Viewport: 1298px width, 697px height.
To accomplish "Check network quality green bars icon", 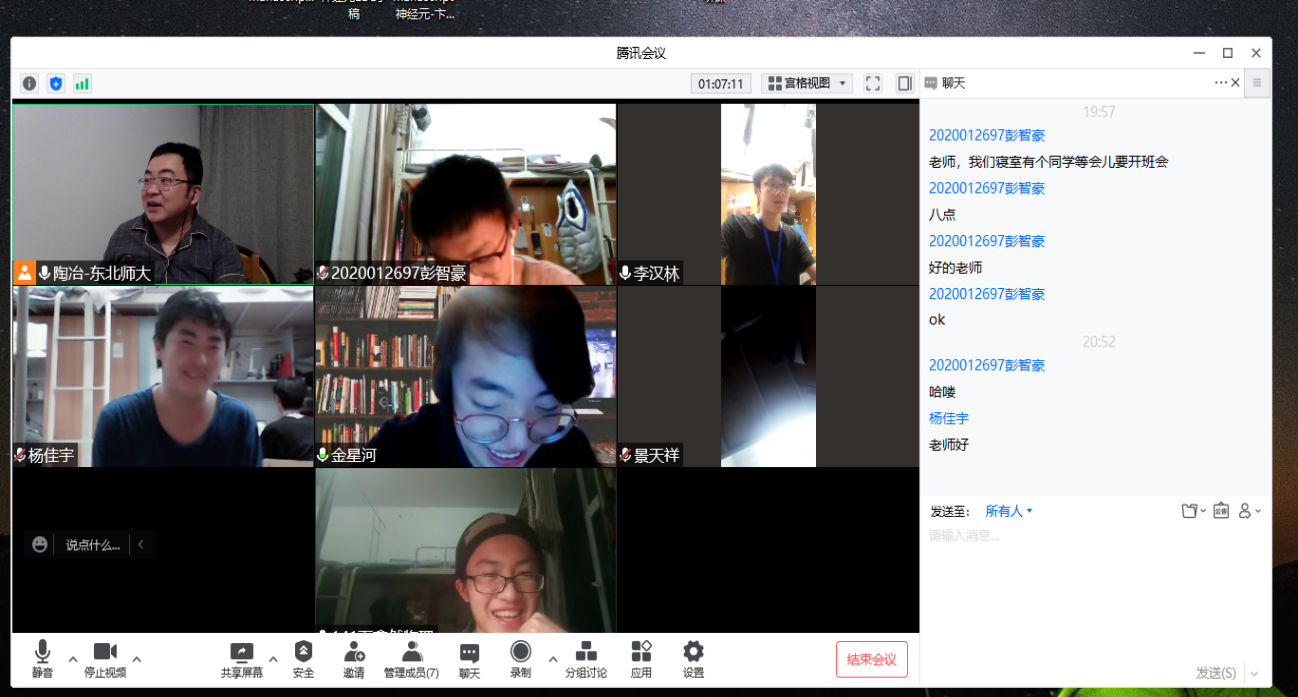I will click(x=82, y=84).
